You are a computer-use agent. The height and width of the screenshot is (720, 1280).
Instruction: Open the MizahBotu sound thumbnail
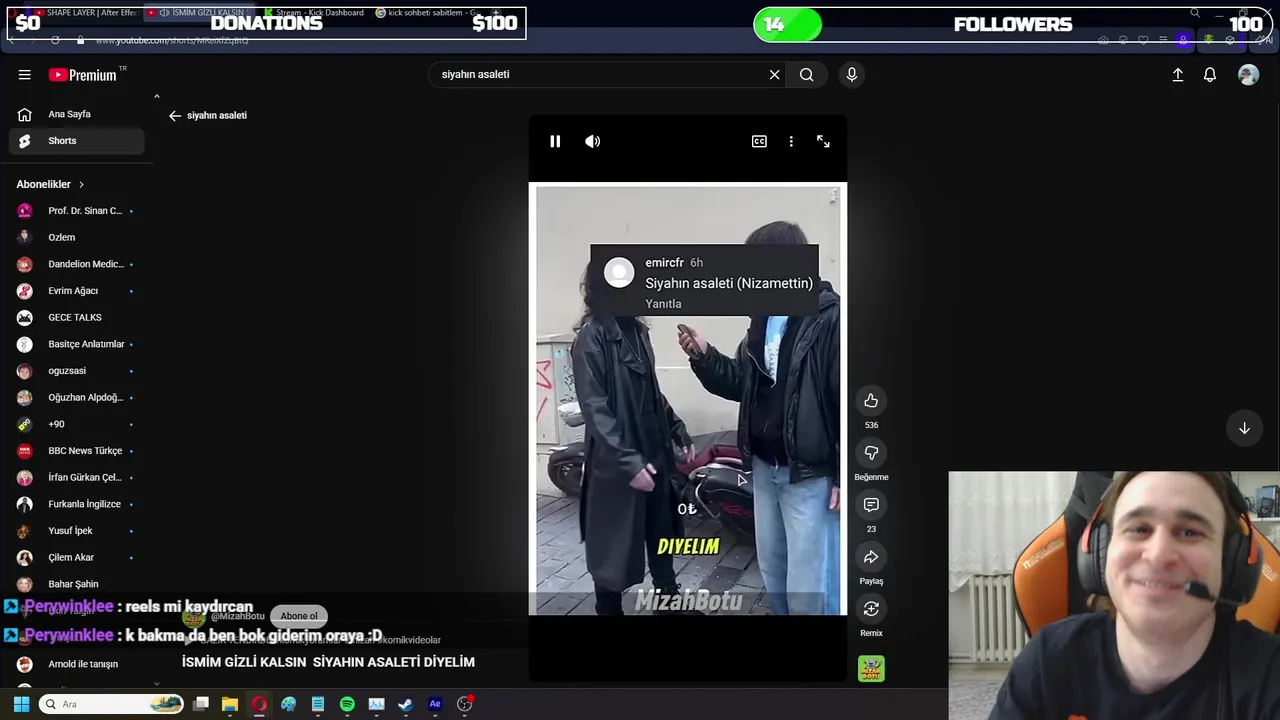(871, 668)
